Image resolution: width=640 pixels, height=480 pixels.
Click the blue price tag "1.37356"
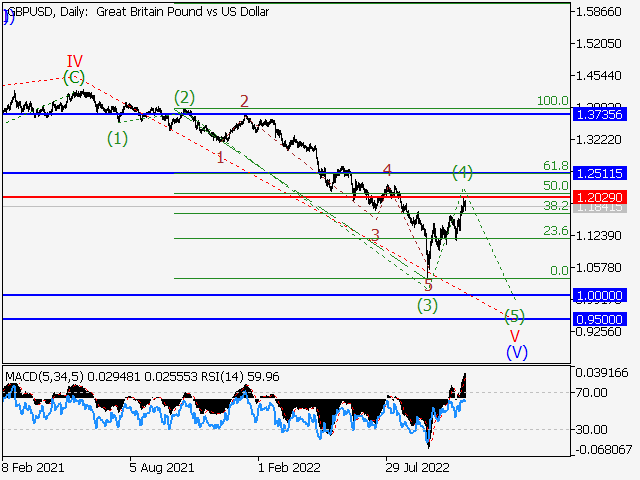pyautogui.click(x=600, y=114)
